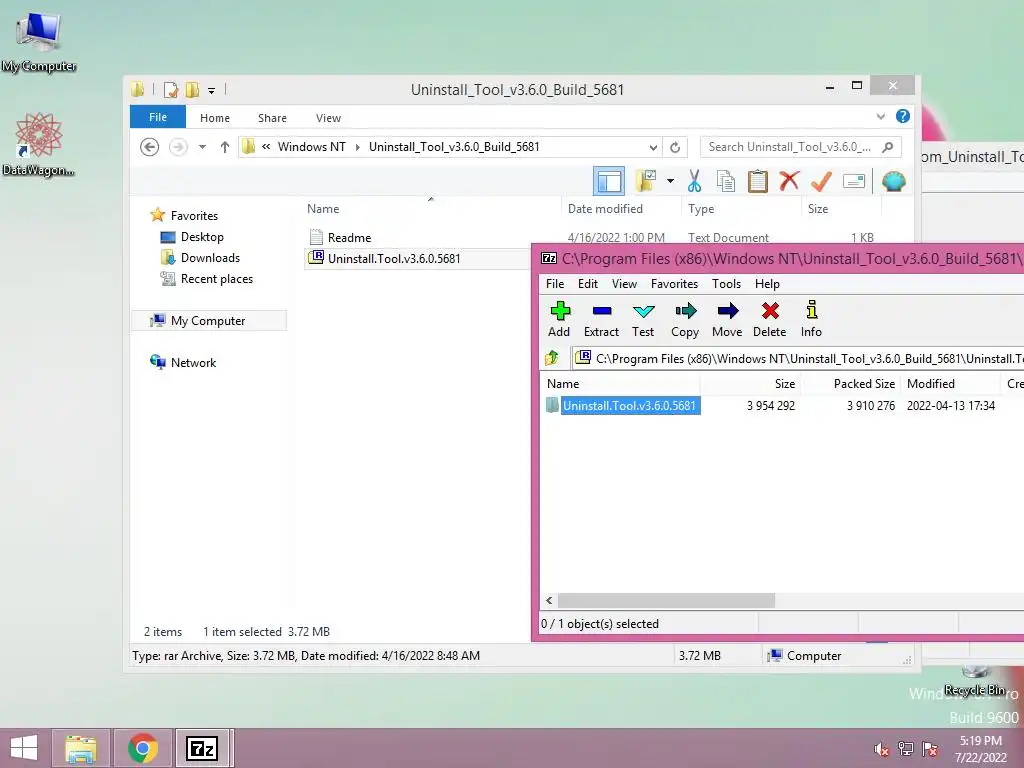Click the properties icon in Explorer title bar
The width and height of the screenshot is (1024, 768).
click(171, 89)
